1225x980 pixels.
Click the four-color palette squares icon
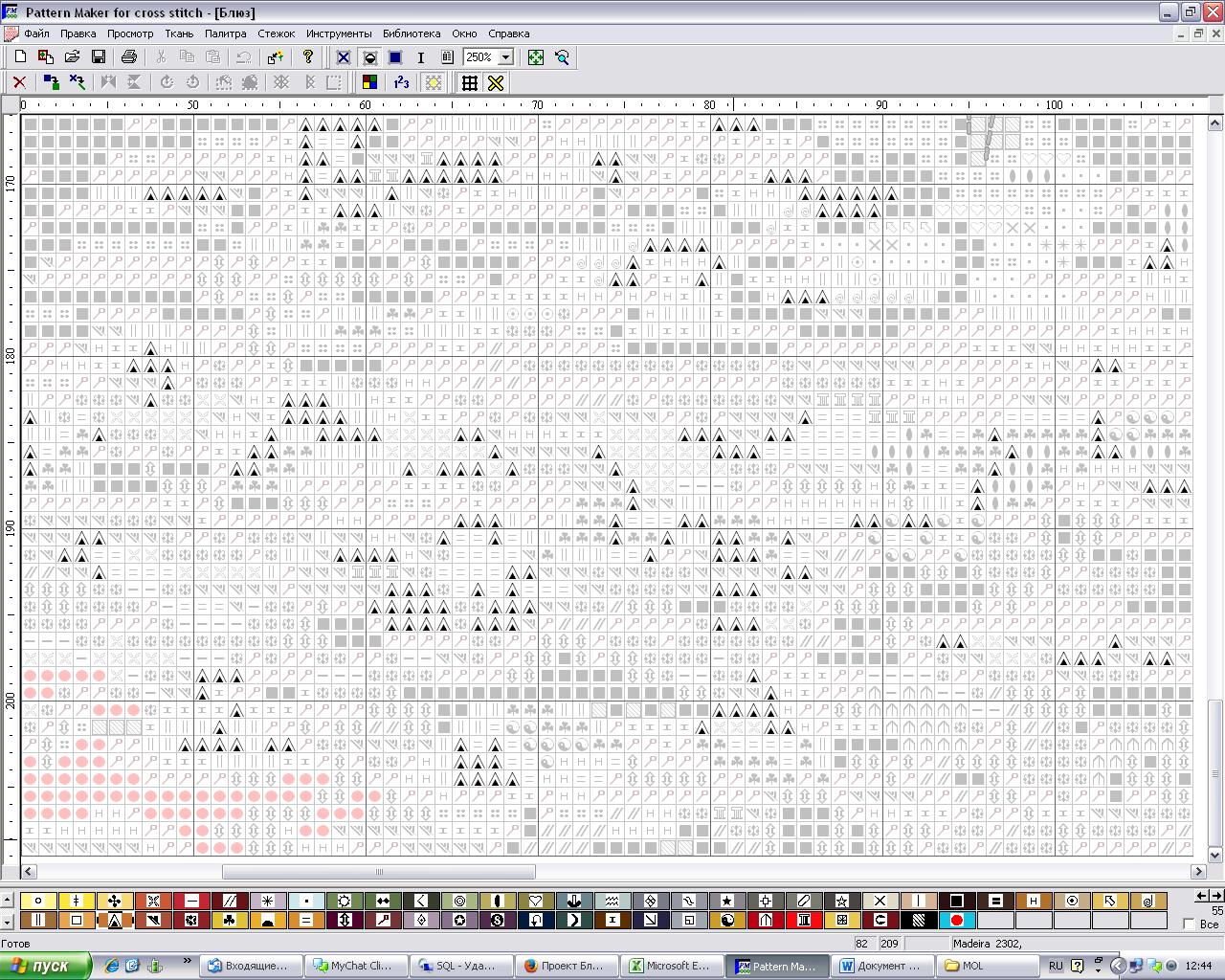(369, 82)
